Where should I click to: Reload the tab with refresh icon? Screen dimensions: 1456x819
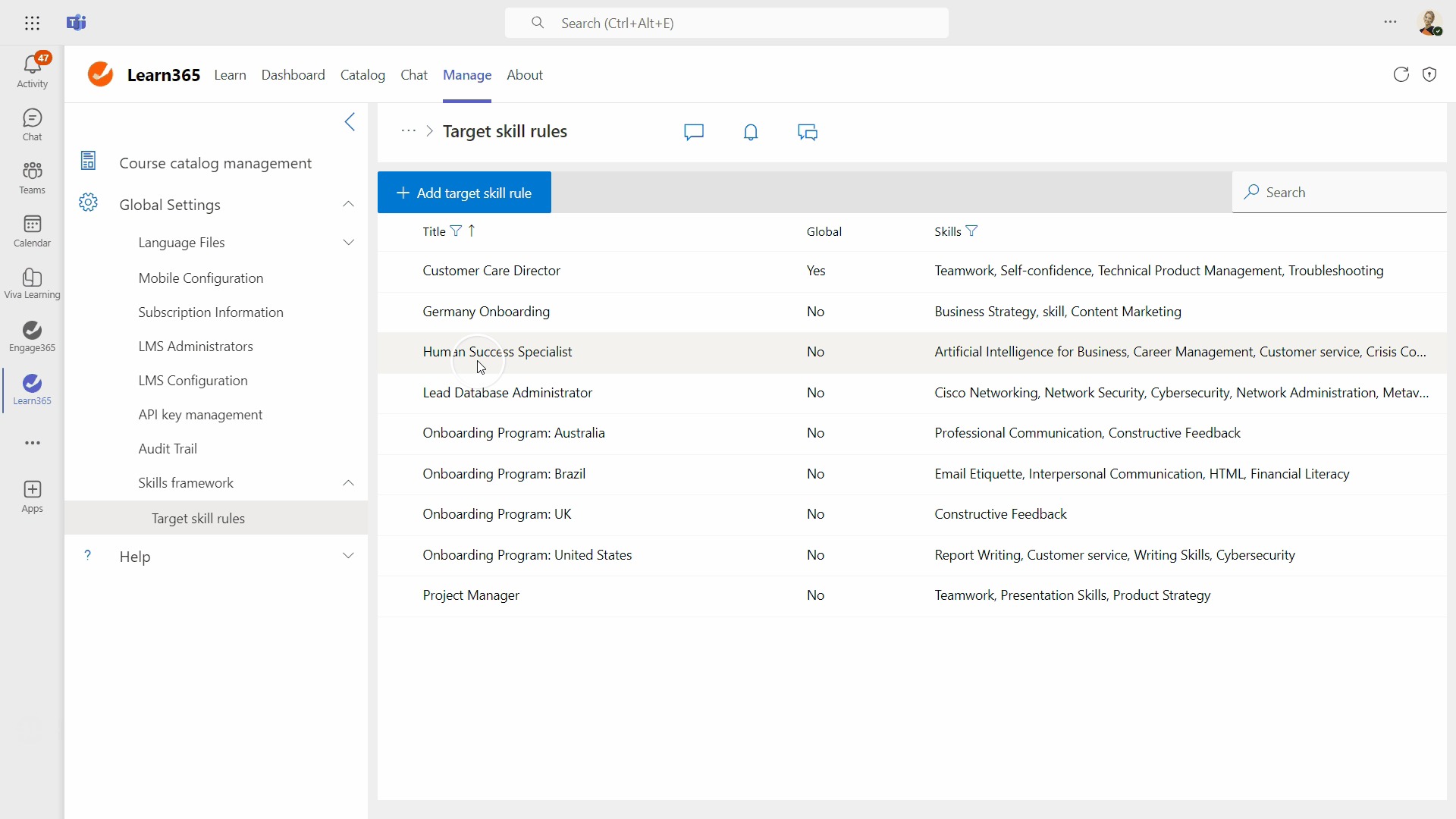(x=1401, y=74)
